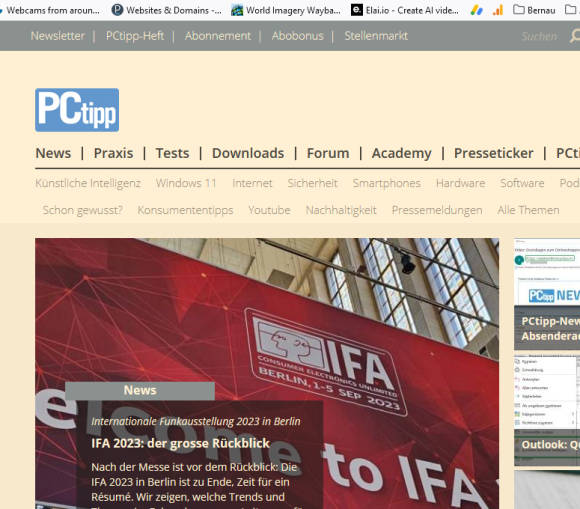Click the PCtipp newsletter article thumbnail
Image resolution: width=580 pixels, height=509 pixels.
pos(547,272)
